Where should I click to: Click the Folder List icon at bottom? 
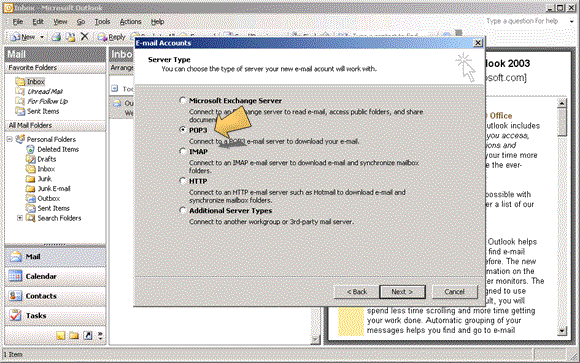(74, 336)
